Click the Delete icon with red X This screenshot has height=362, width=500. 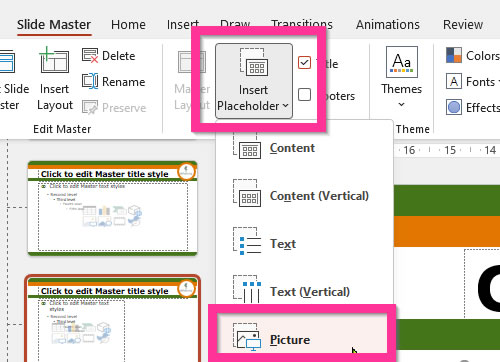90,56
